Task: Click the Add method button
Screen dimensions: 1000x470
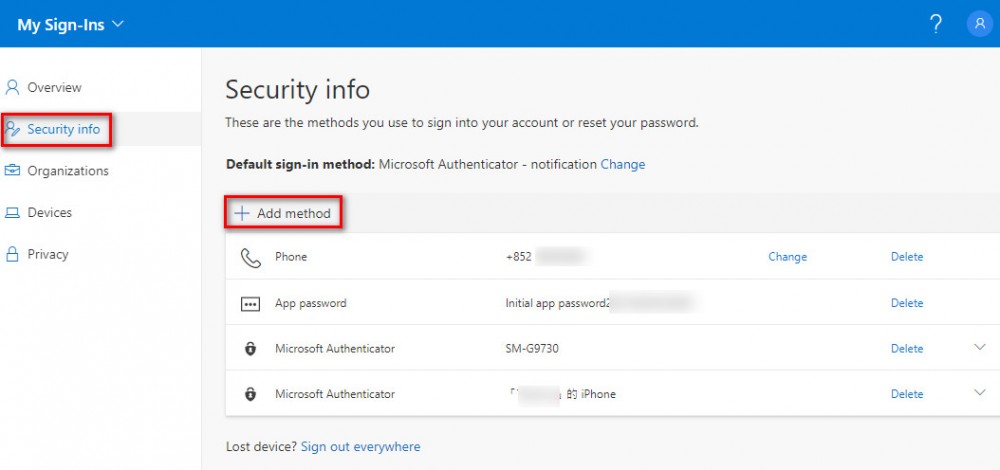Action: pyautogui.click(x=283, y=213)
